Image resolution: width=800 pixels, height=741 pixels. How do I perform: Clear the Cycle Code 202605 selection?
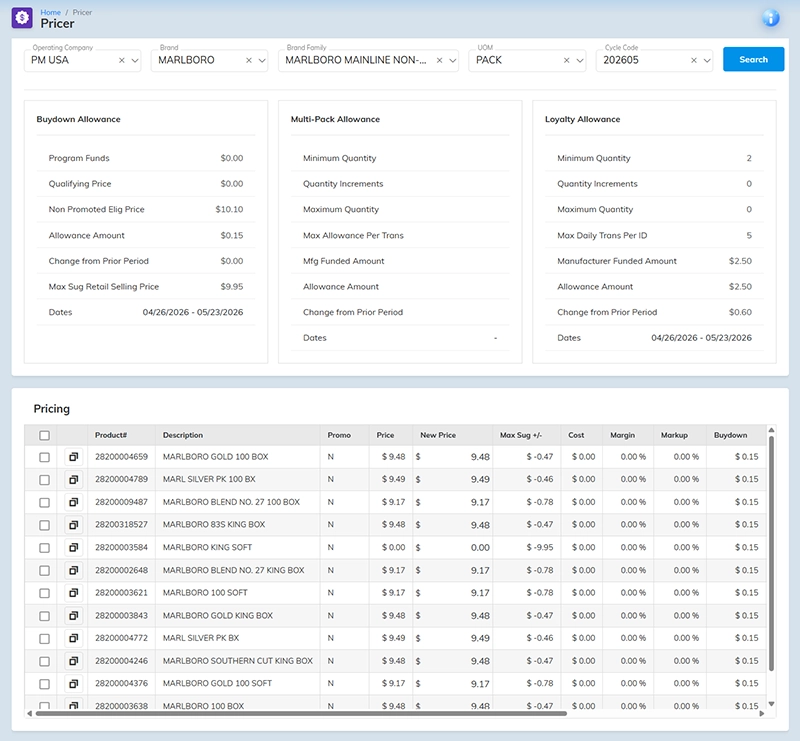click(x=693, y=60)
